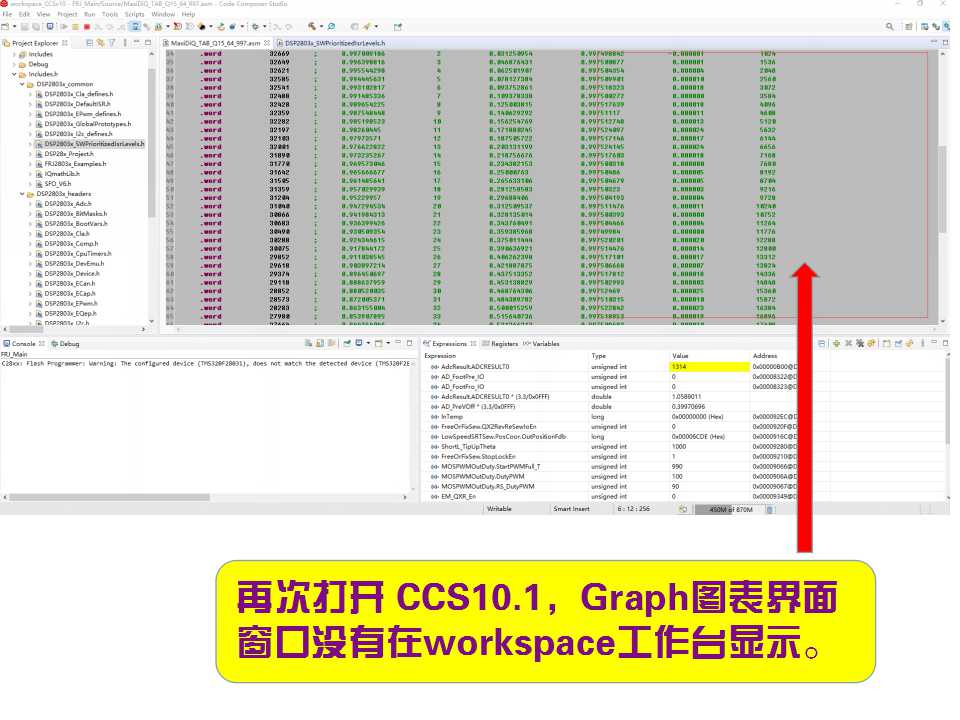Click the Suspend debug toolbar icon
The image size is (960, 720).
click(x=75, y=27)
